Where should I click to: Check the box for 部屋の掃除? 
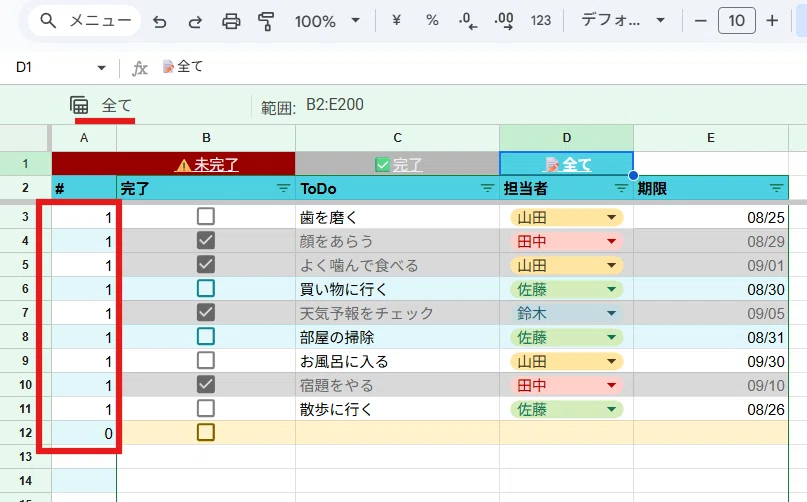(206, 337)
